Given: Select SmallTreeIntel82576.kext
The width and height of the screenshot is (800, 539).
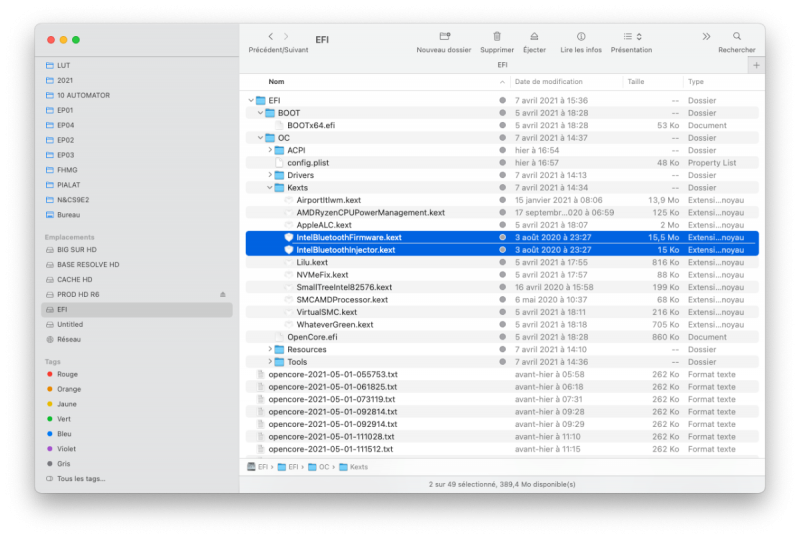Looking at the screenshot, I should coord(502,287).
